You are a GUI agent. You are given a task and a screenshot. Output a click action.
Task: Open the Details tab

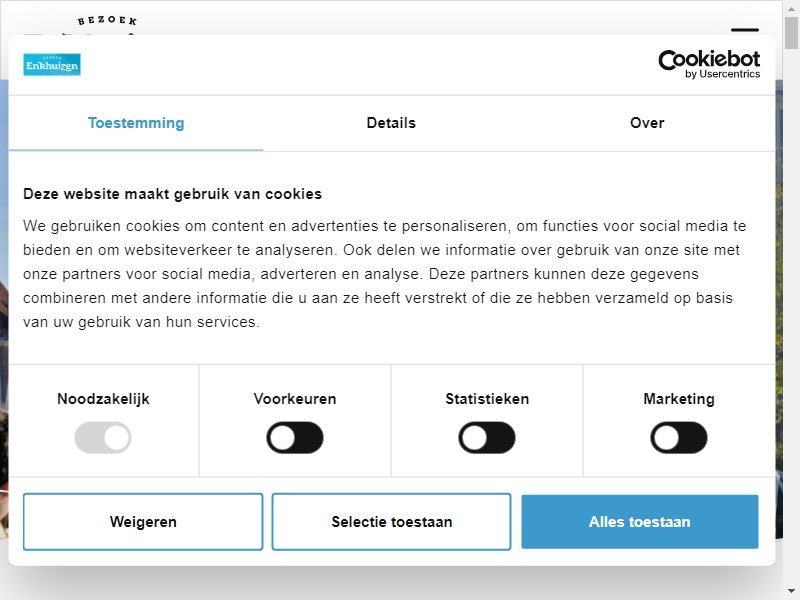click(391, 123)
